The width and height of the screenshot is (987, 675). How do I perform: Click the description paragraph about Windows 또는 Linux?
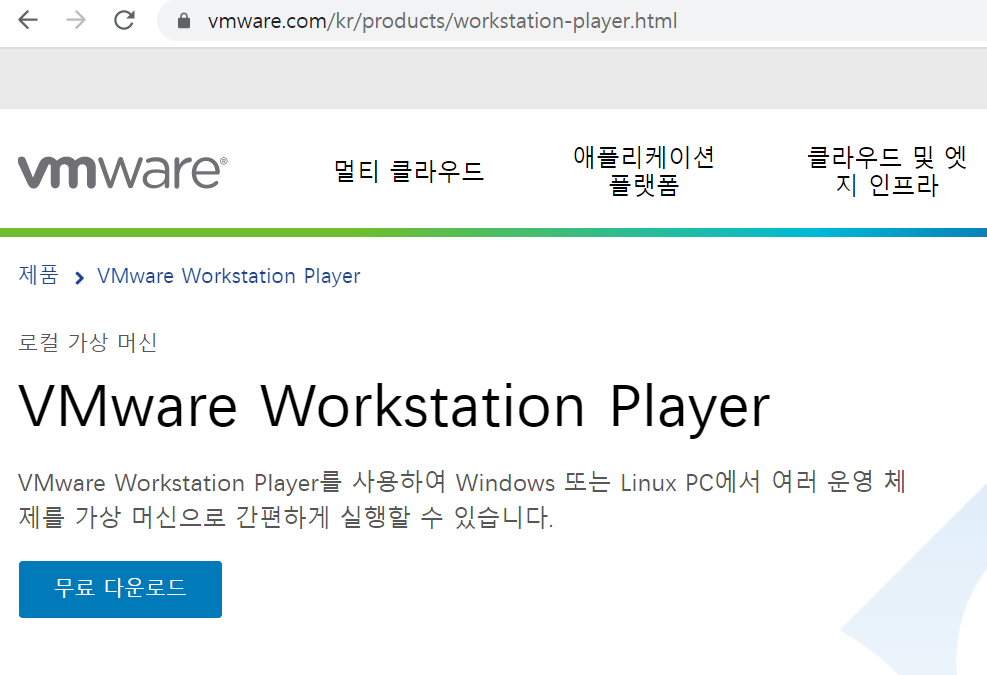(461, 500)
